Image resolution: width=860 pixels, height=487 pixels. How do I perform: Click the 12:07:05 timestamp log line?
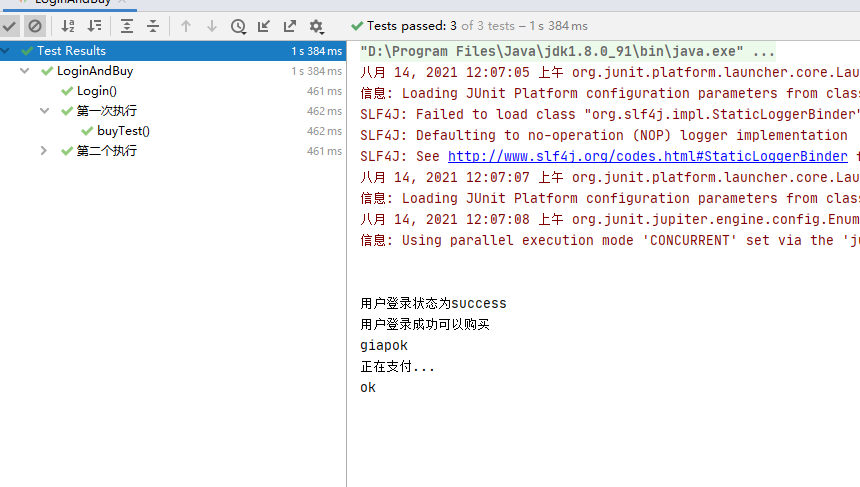pos(610,72)
